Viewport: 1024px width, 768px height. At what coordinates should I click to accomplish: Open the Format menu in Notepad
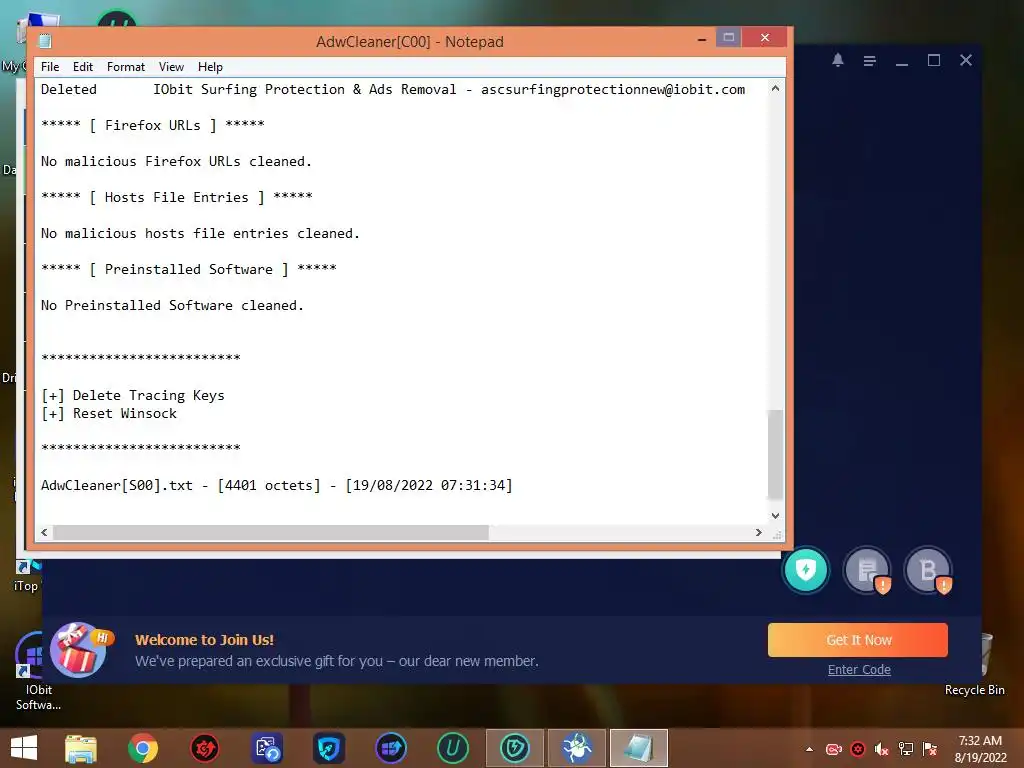[x=125, y=67]
